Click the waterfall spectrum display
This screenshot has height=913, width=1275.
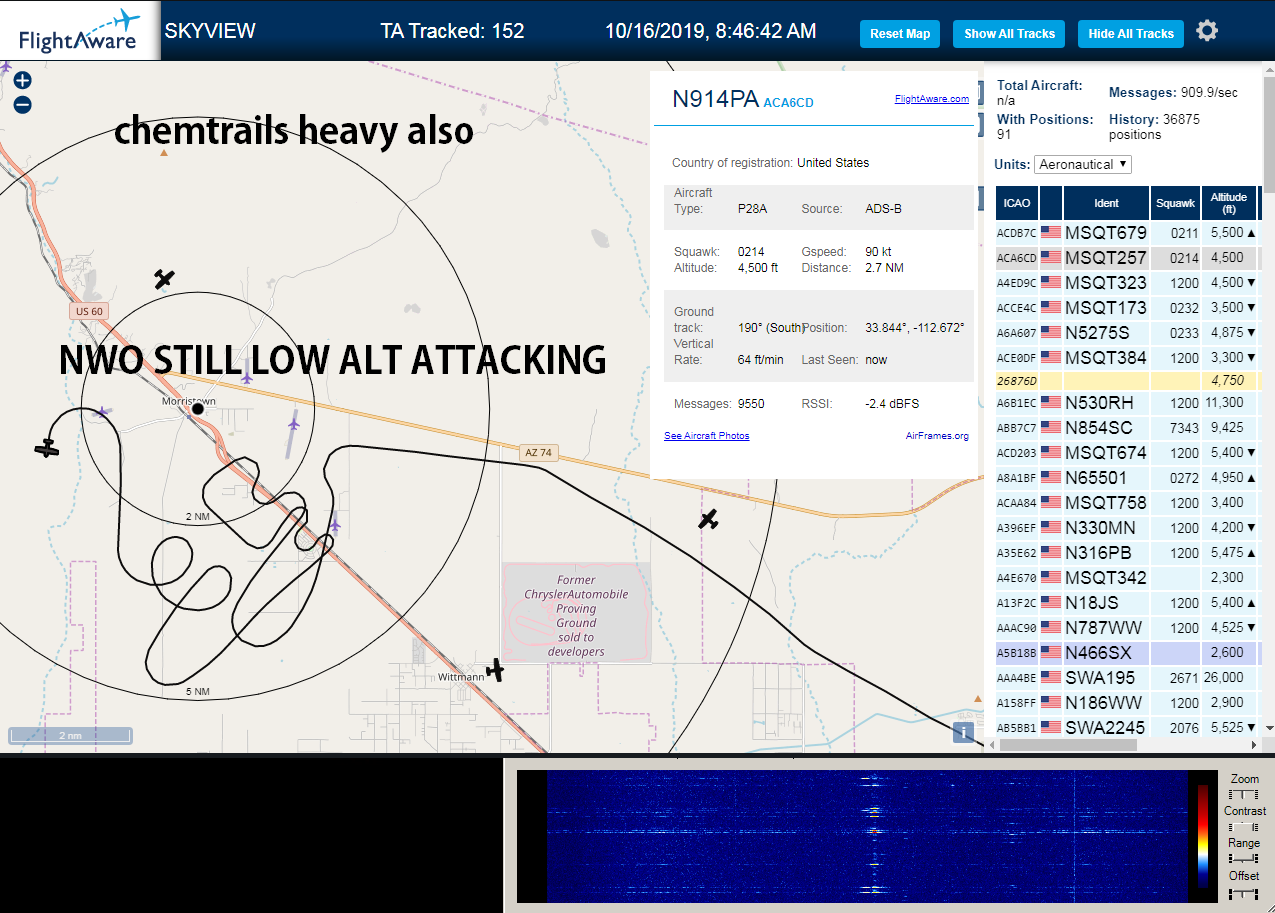point(866,836)
